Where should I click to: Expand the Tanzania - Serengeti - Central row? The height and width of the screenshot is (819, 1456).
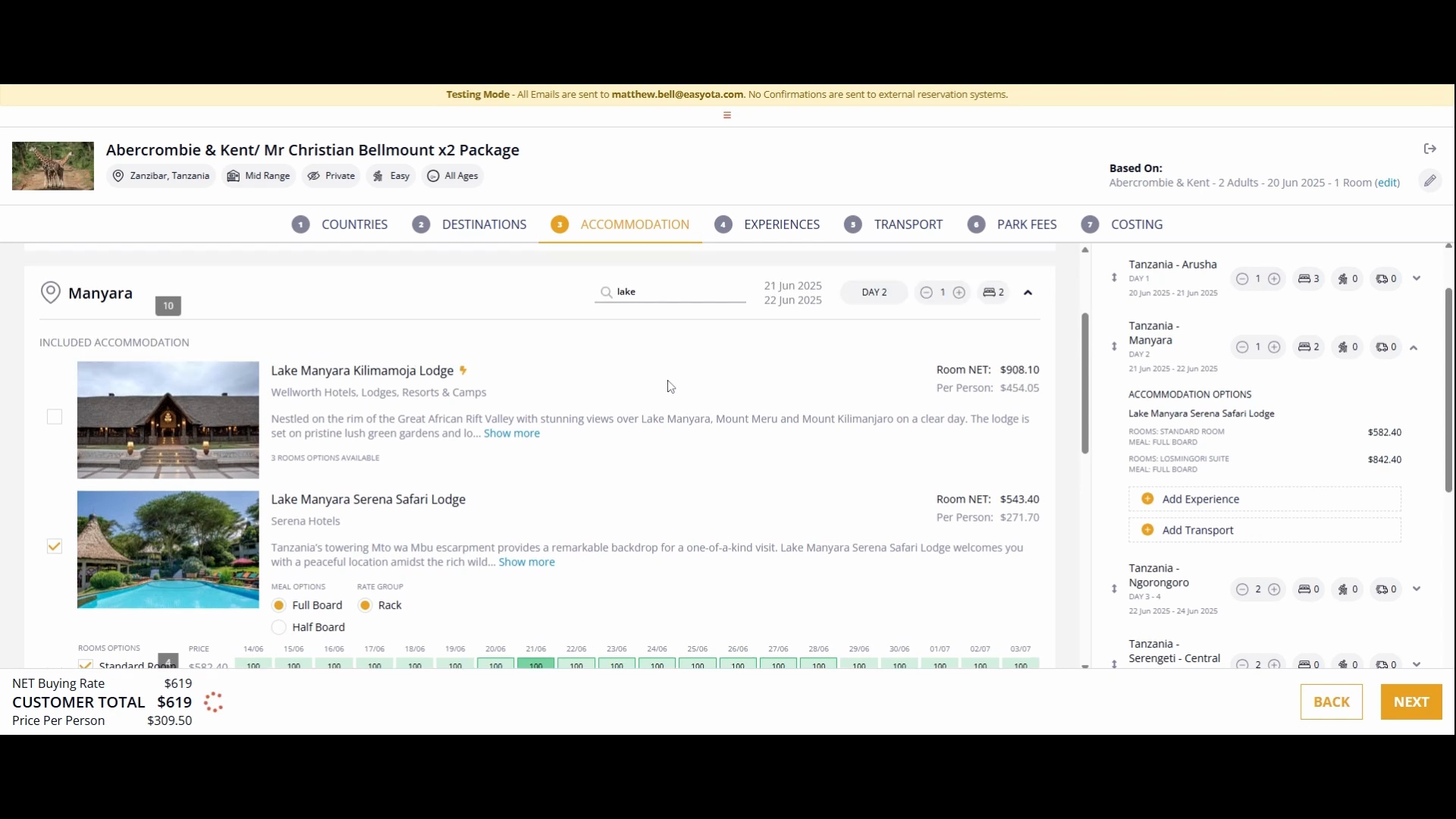[1417, 664]
